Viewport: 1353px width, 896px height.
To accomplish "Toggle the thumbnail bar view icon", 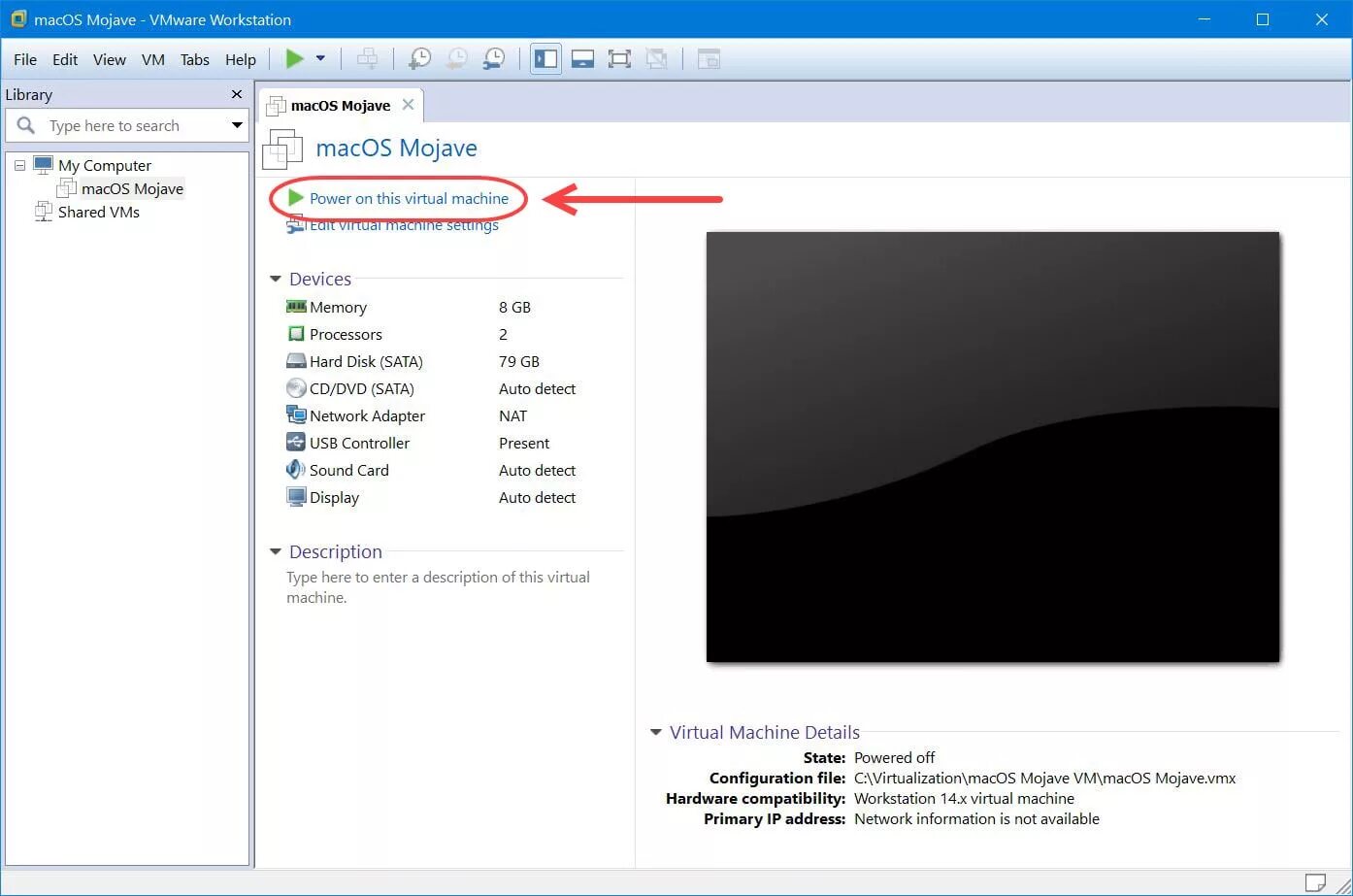I will (582, 59).
